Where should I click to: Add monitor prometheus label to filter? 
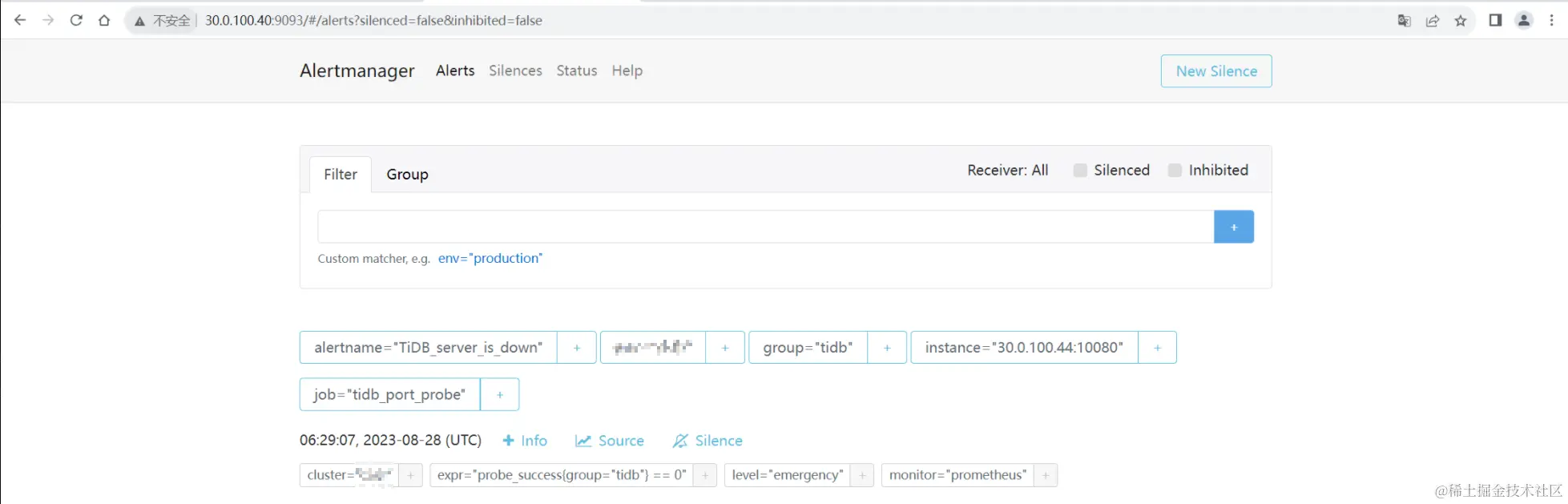pos(1046,475)
